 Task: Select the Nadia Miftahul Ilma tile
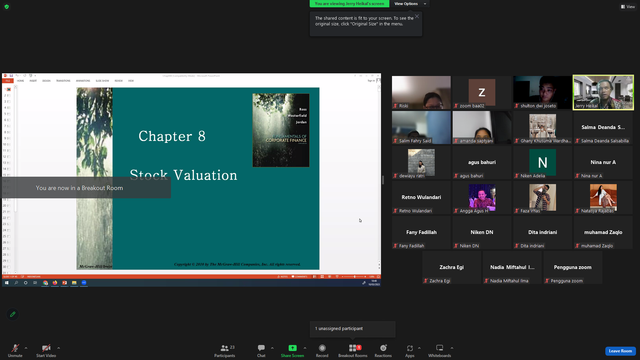point(512,268)
